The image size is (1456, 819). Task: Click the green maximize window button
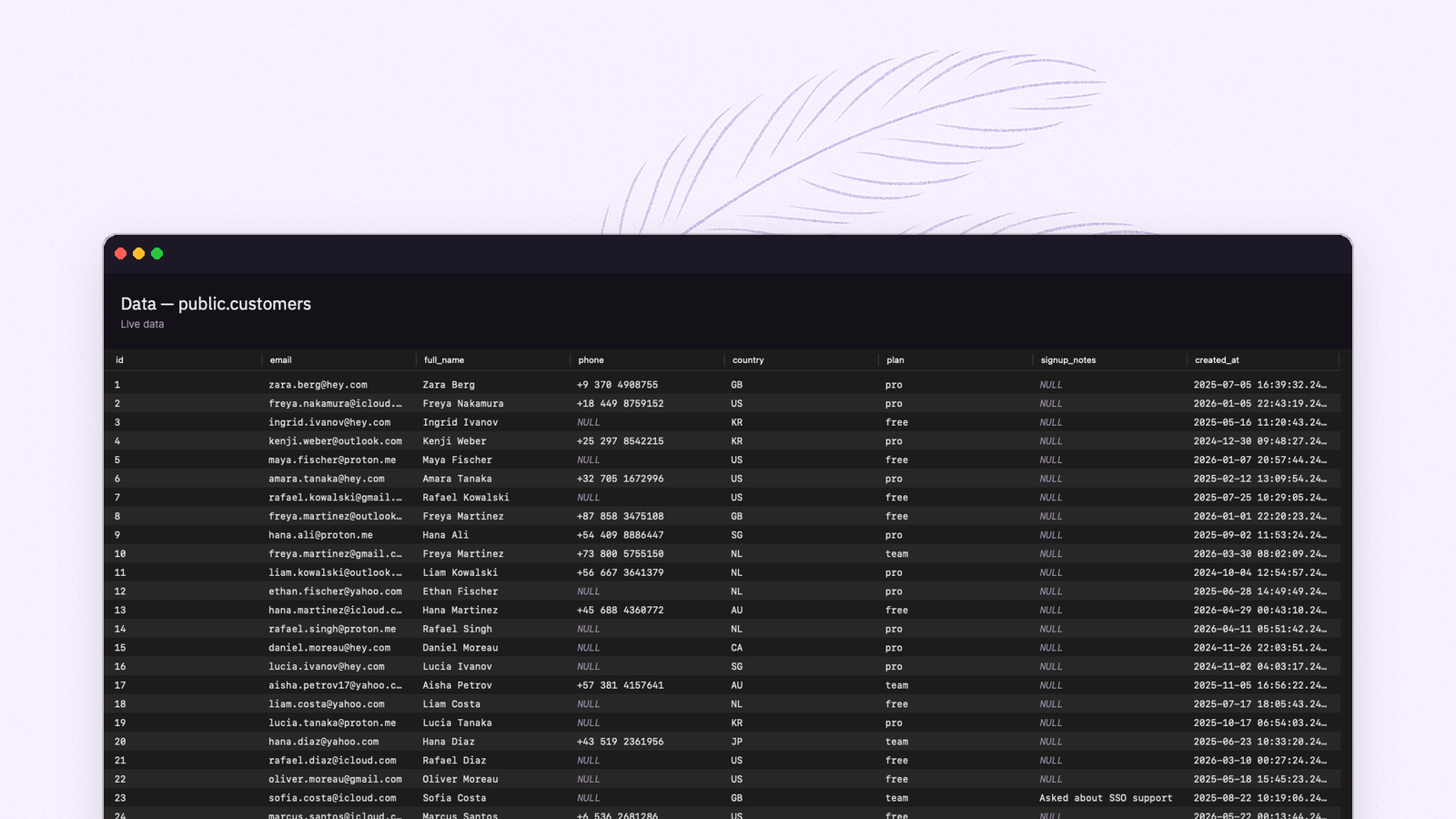pyautogui.click(x=157, y=254)
